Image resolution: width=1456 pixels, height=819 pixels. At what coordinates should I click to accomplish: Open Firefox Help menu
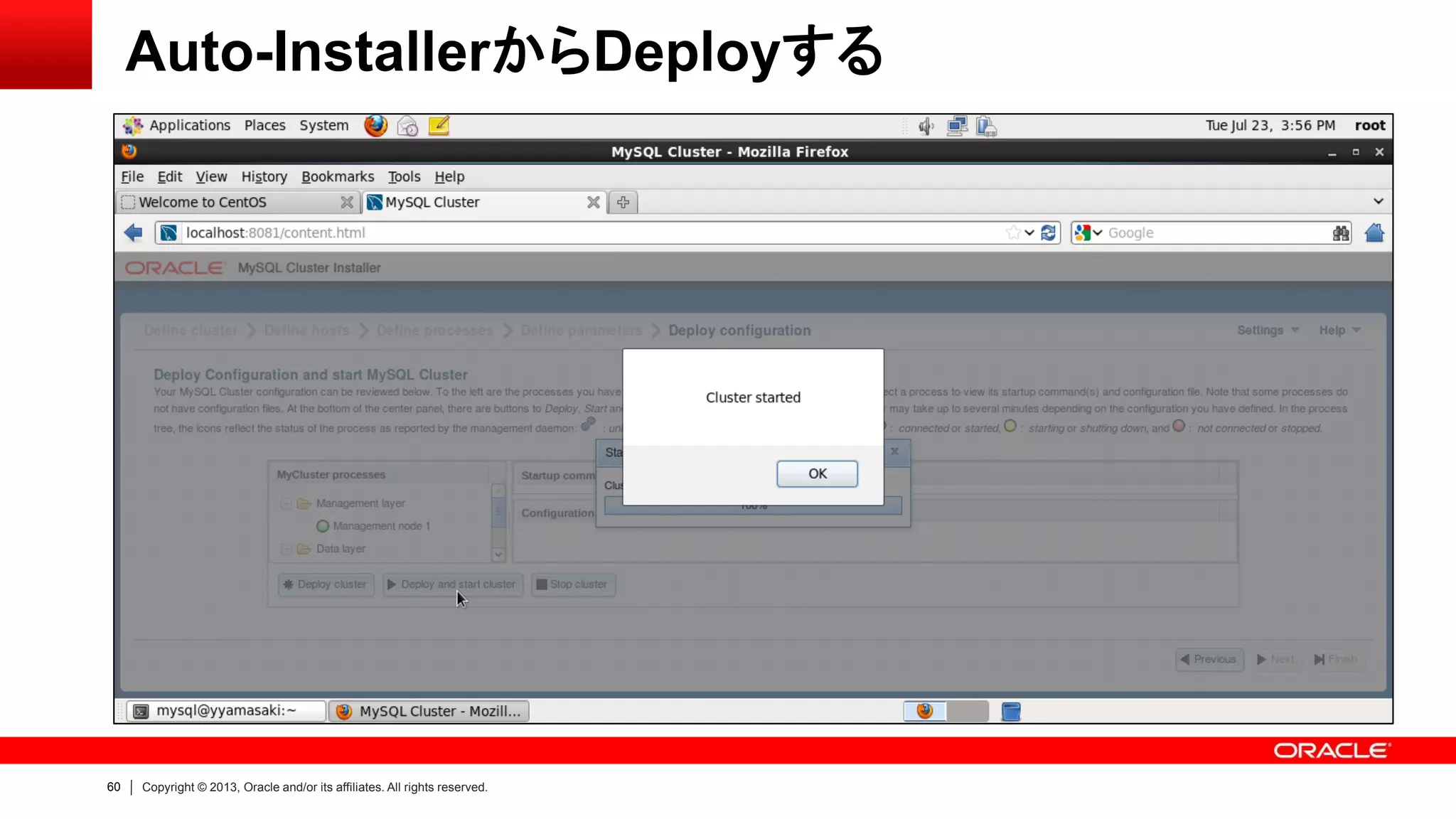pos(449,176)
